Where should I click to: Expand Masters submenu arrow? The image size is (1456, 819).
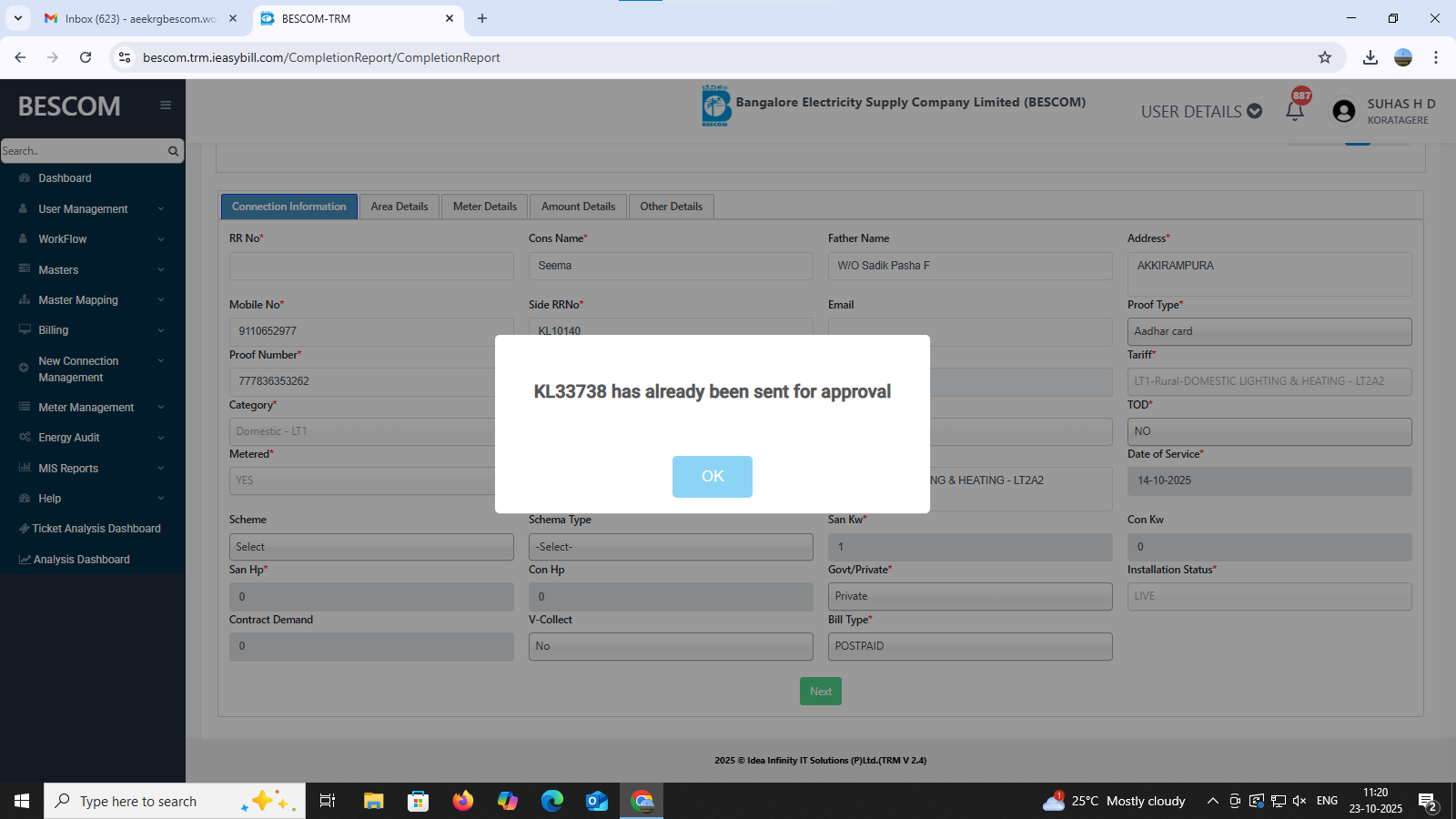click(x=161, y=270)
